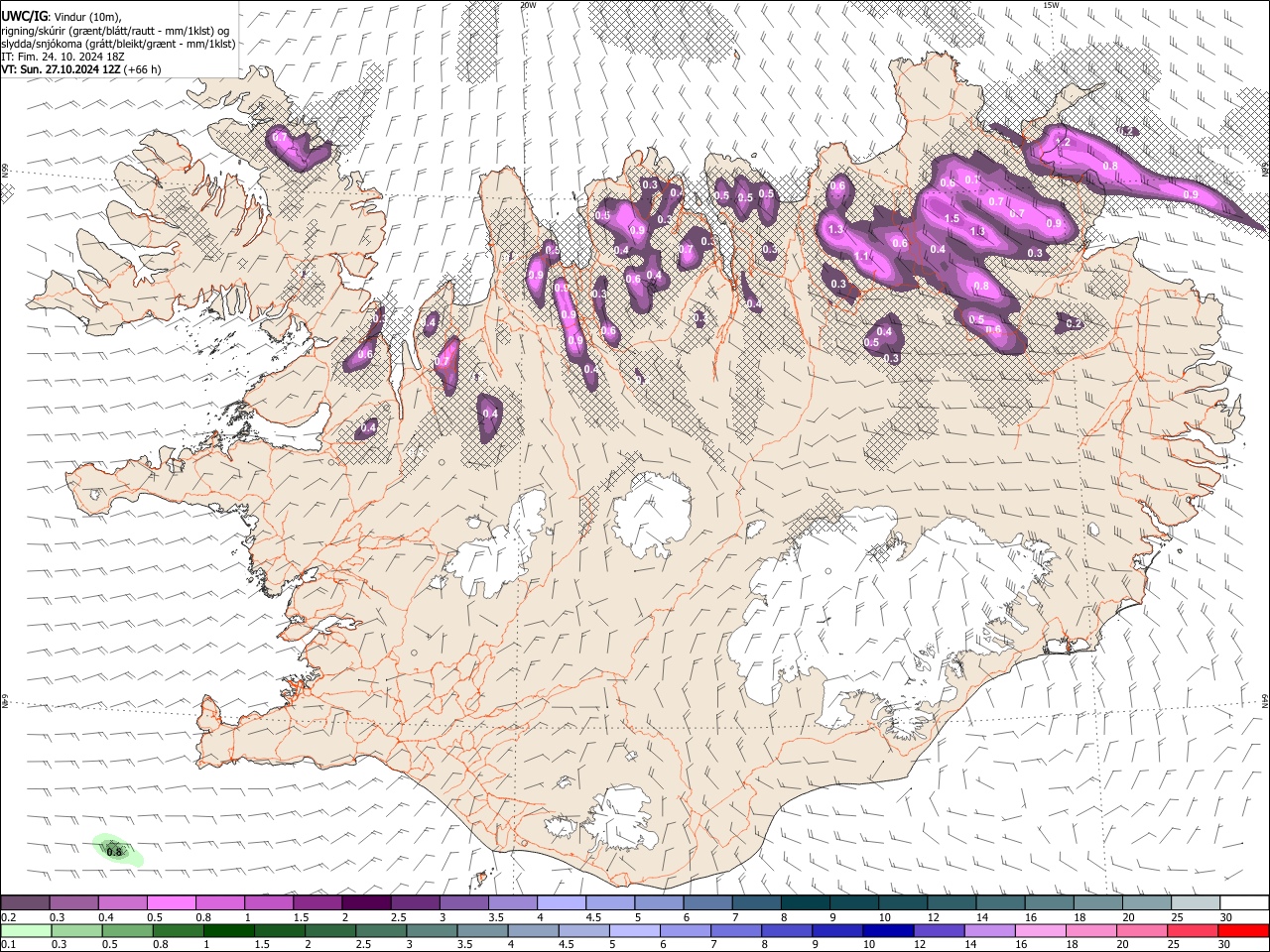Select the light green rain swatch between 0.1 and 0.3
1270x952 pixels.
[26, 930]
